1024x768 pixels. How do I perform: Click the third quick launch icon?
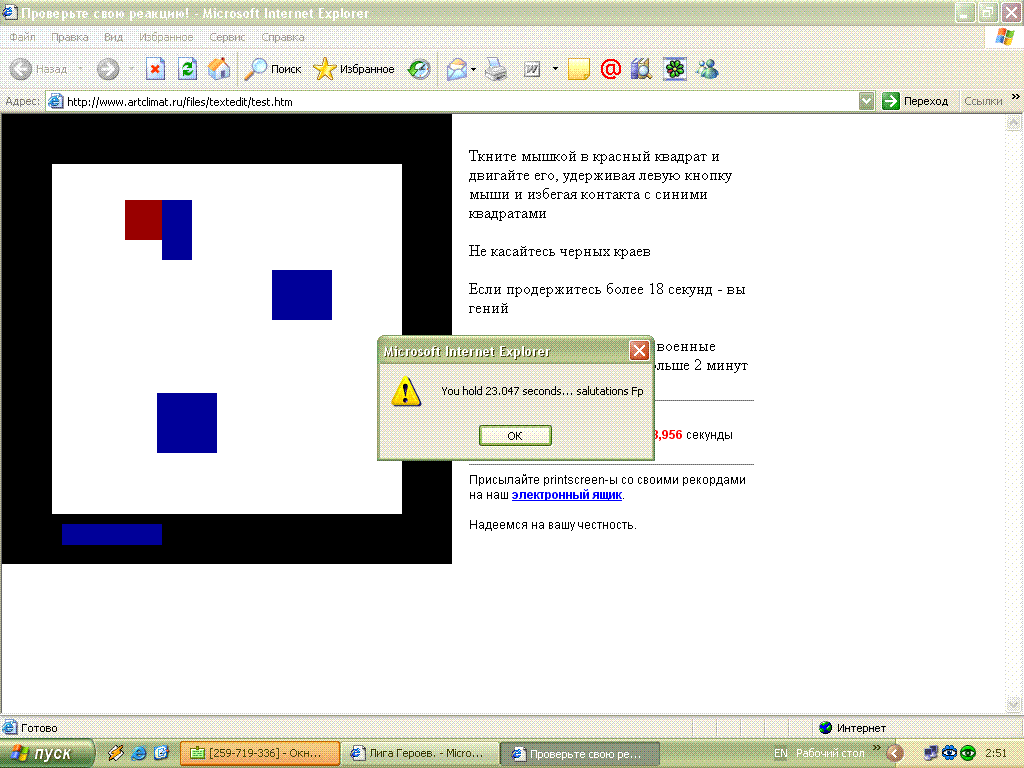161,753
